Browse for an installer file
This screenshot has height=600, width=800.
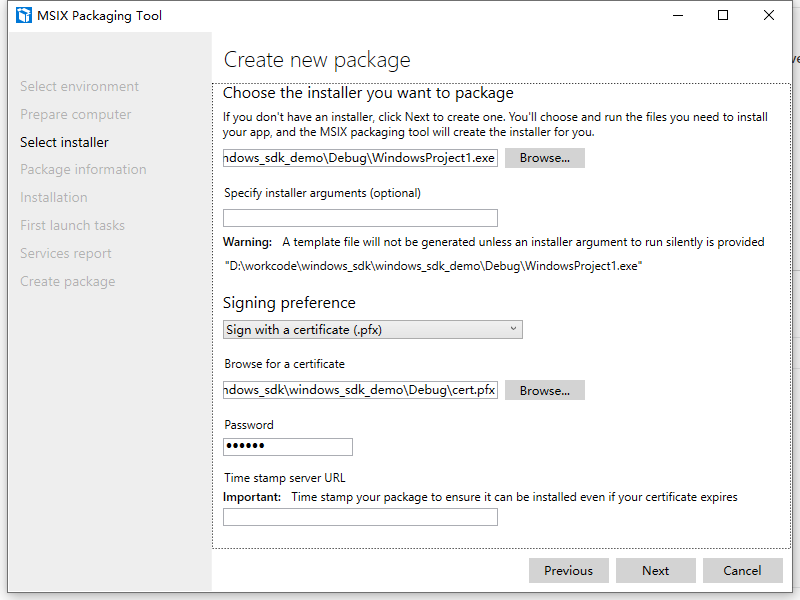(x=544, y=158)
